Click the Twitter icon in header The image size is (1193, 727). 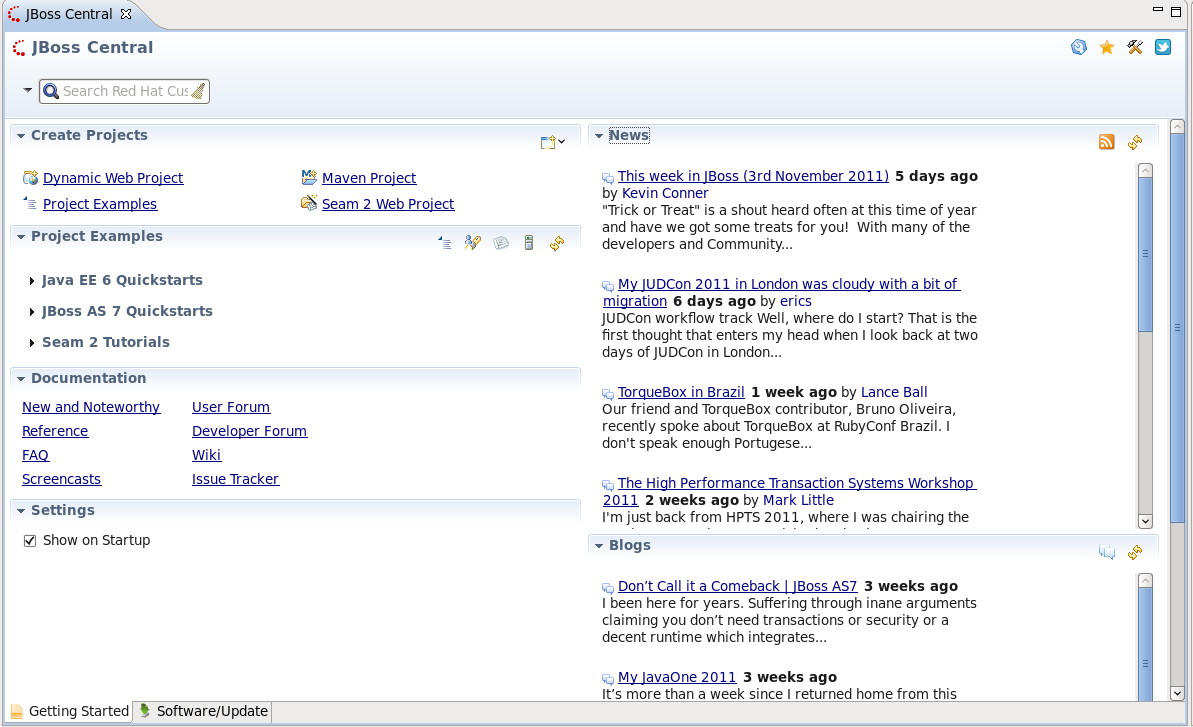point(1163,47)
